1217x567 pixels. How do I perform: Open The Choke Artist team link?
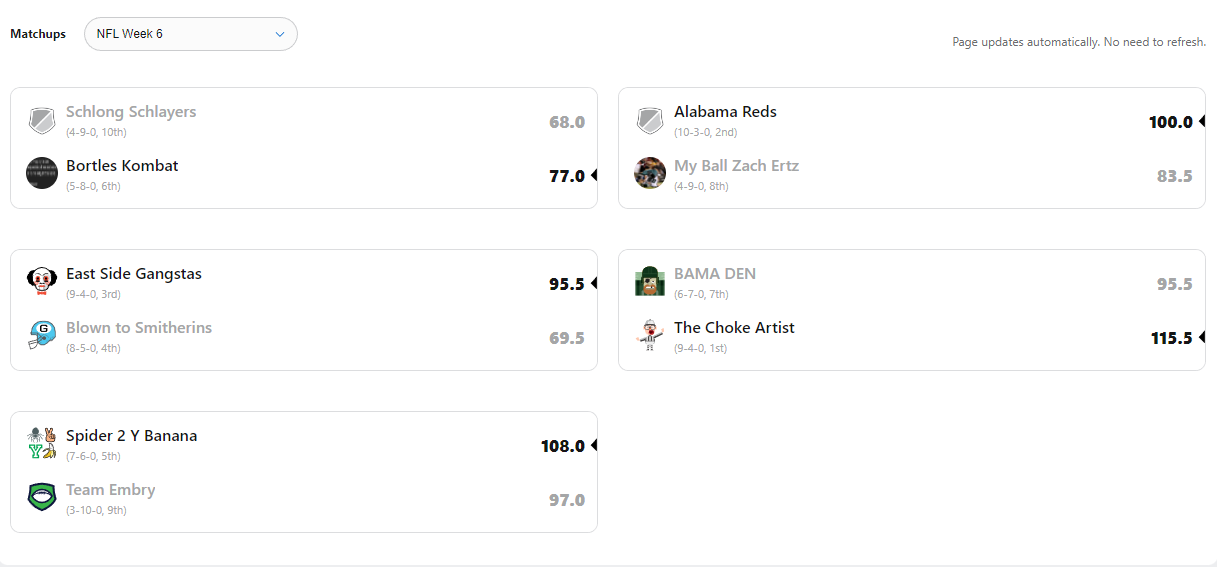point(734,328)
